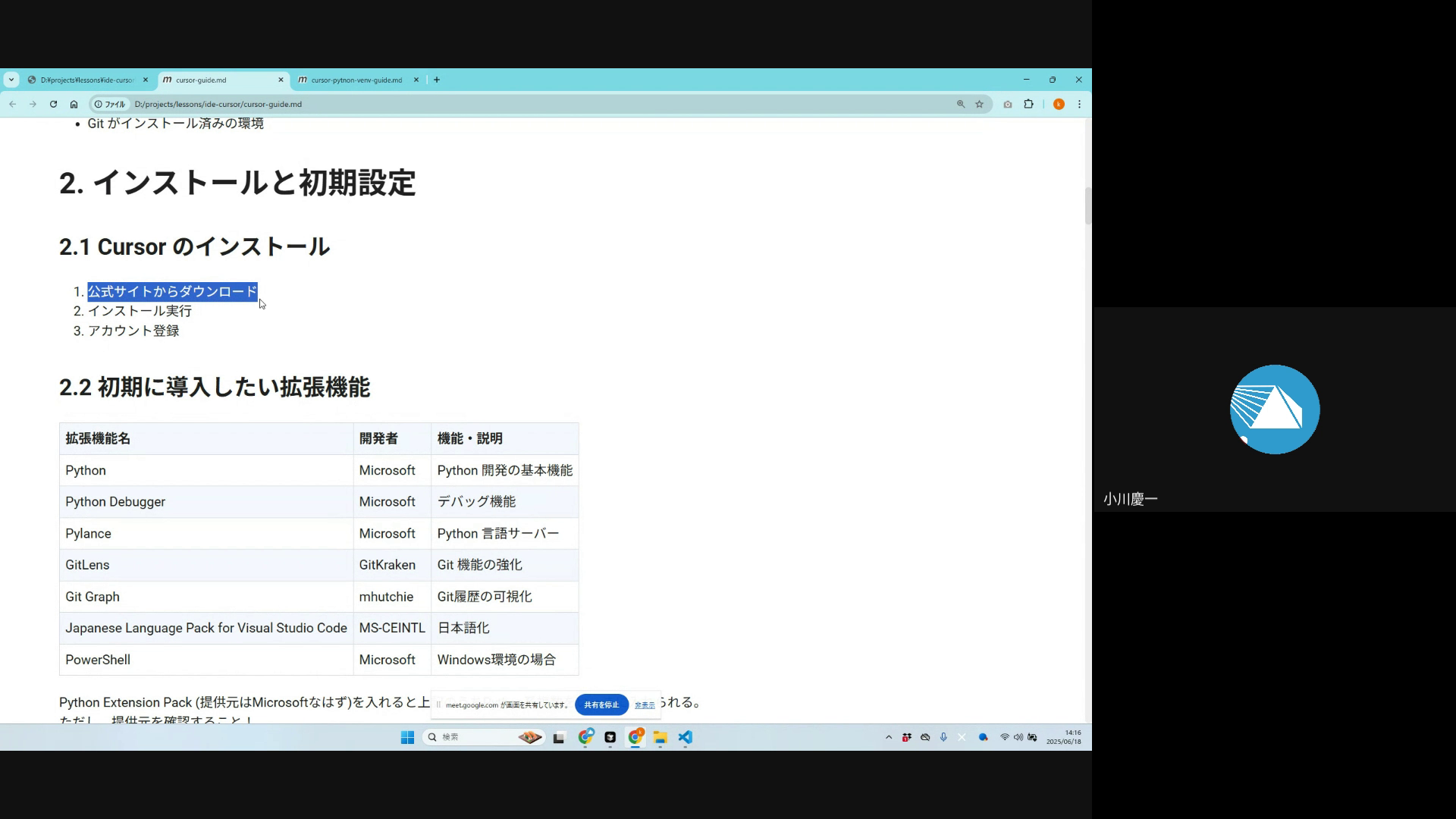Open the extensions puzzle icon
This screenshot has width=1456, height=819.
point(1028,105)
